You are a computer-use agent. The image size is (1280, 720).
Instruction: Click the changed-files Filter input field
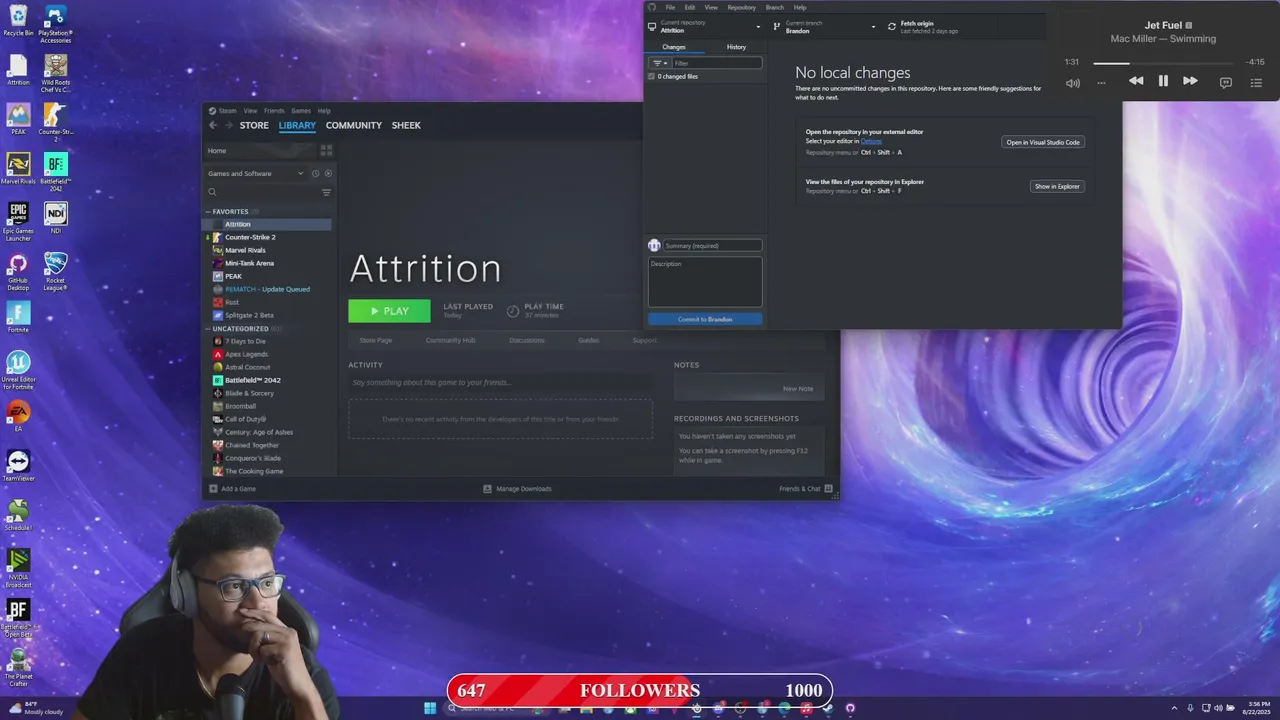(x=716, y=63)
